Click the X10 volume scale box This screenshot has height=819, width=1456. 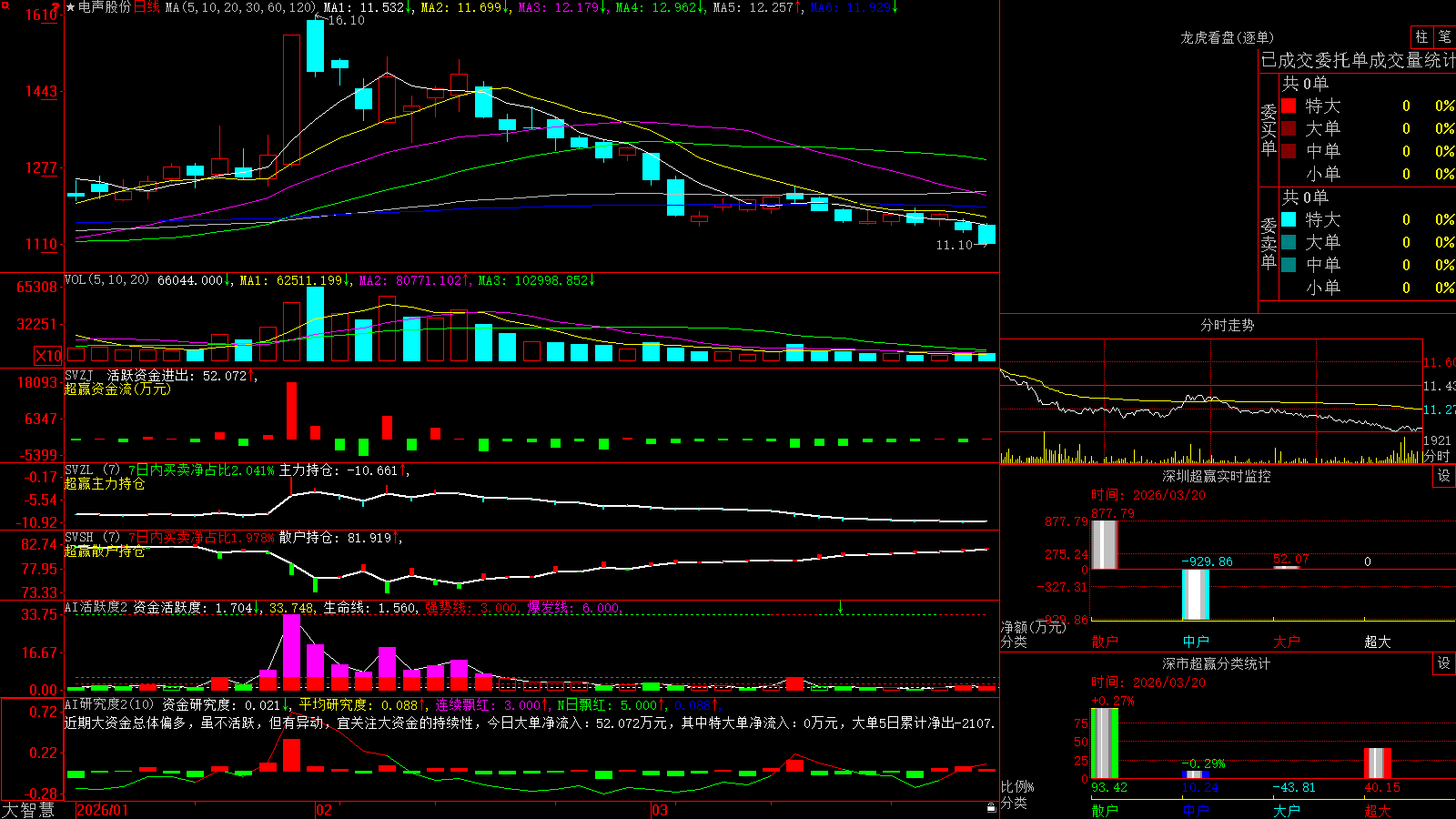(x=48, y=356)
